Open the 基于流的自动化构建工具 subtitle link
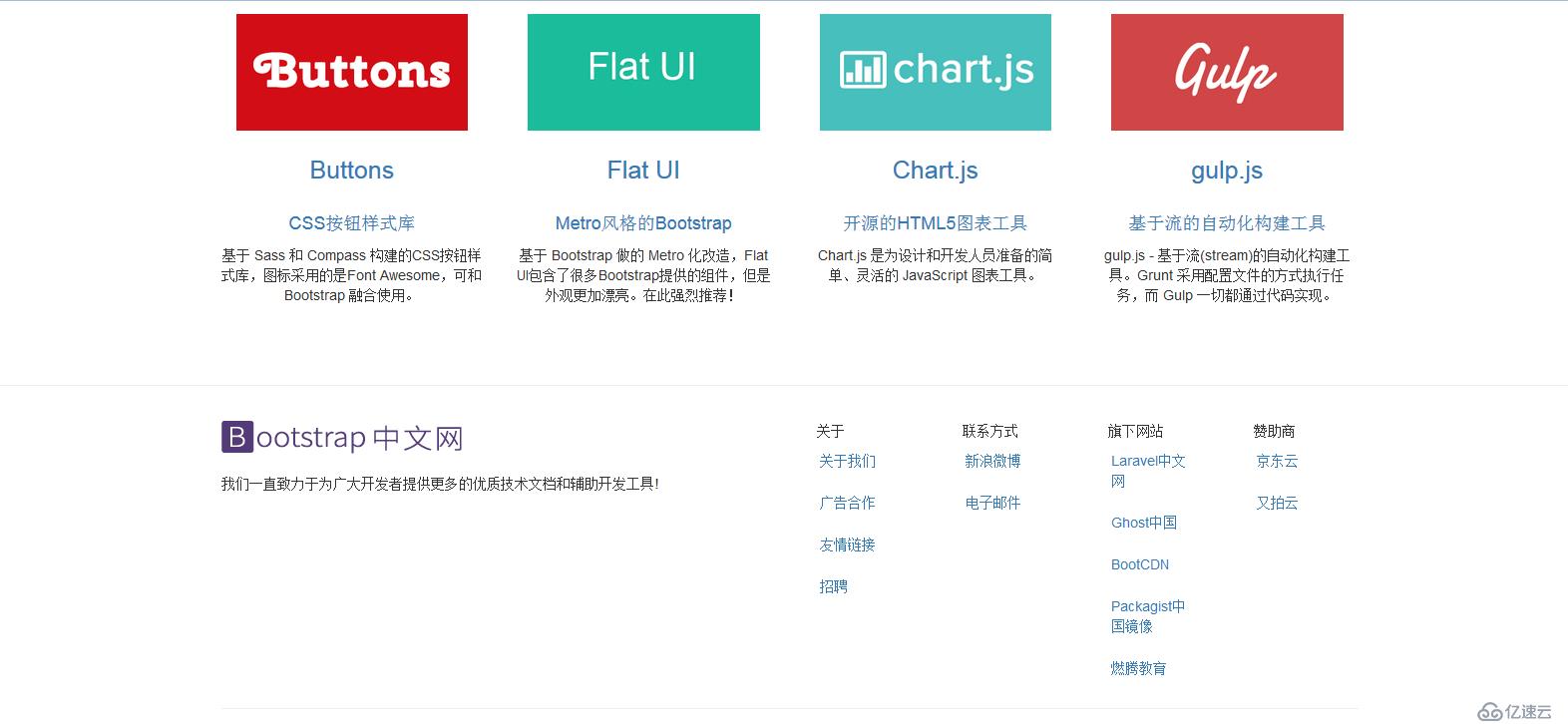The height and width of the screenshot is (724, 1568). click(1227, 223)
